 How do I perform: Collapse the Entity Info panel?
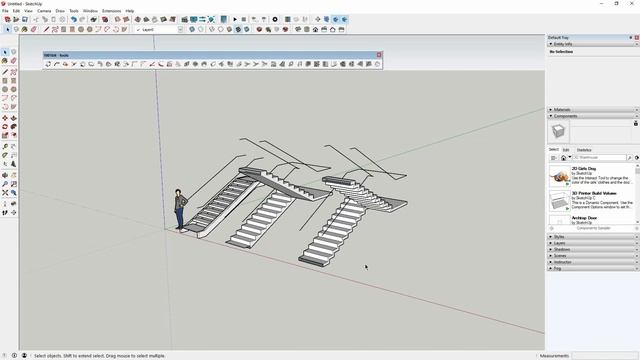(551, 44)
